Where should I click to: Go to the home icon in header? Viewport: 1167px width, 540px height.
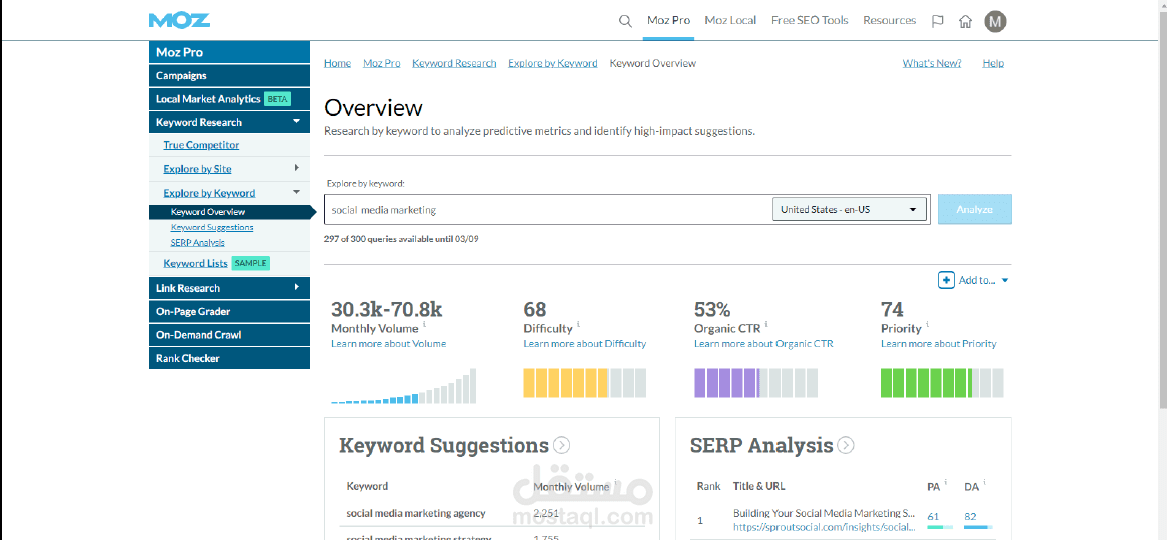coord(965,21)
